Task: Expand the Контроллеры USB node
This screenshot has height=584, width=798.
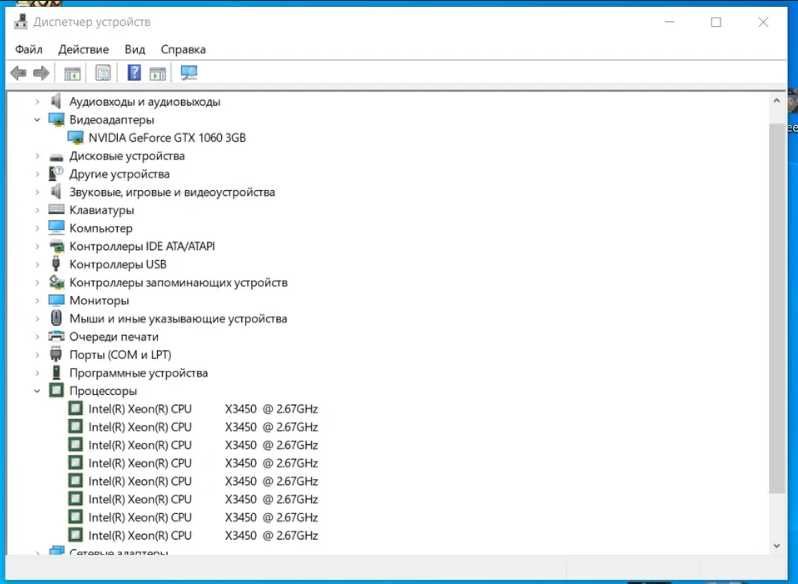Action: coord(37,265)
